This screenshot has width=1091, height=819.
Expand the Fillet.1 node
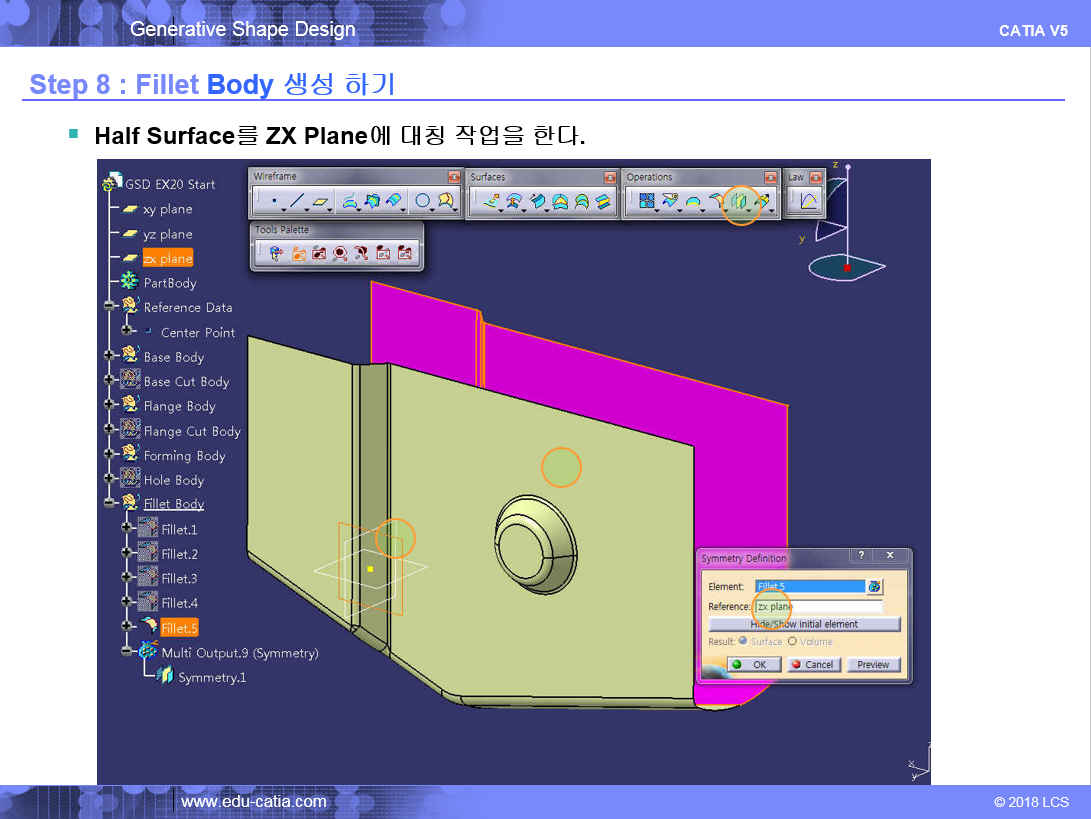click(127, 528)
